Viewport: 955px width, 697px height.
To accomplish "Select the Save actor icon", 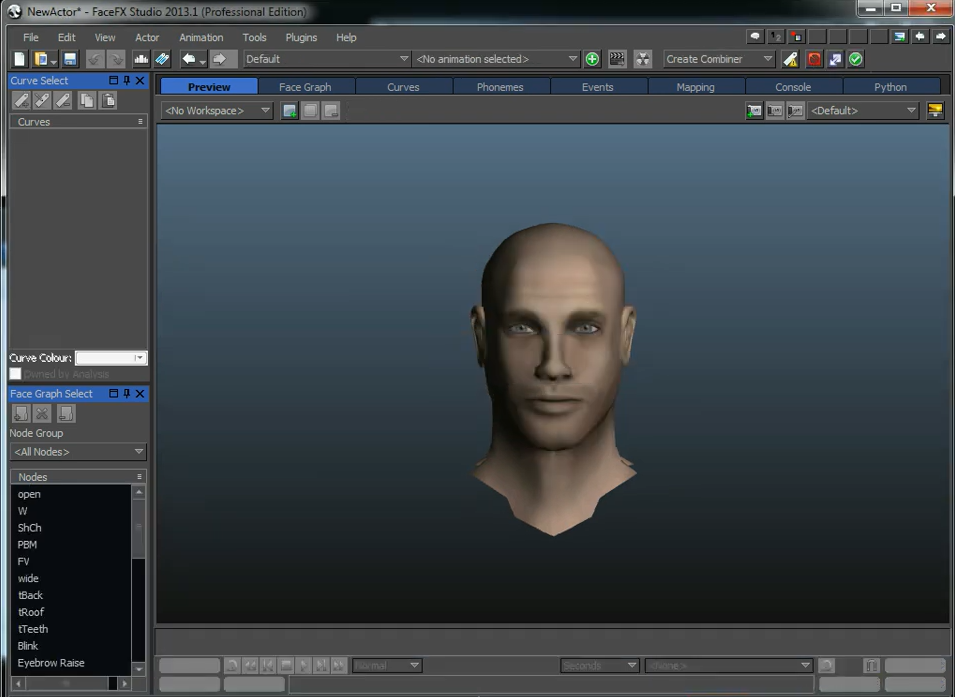I will 68,59.
